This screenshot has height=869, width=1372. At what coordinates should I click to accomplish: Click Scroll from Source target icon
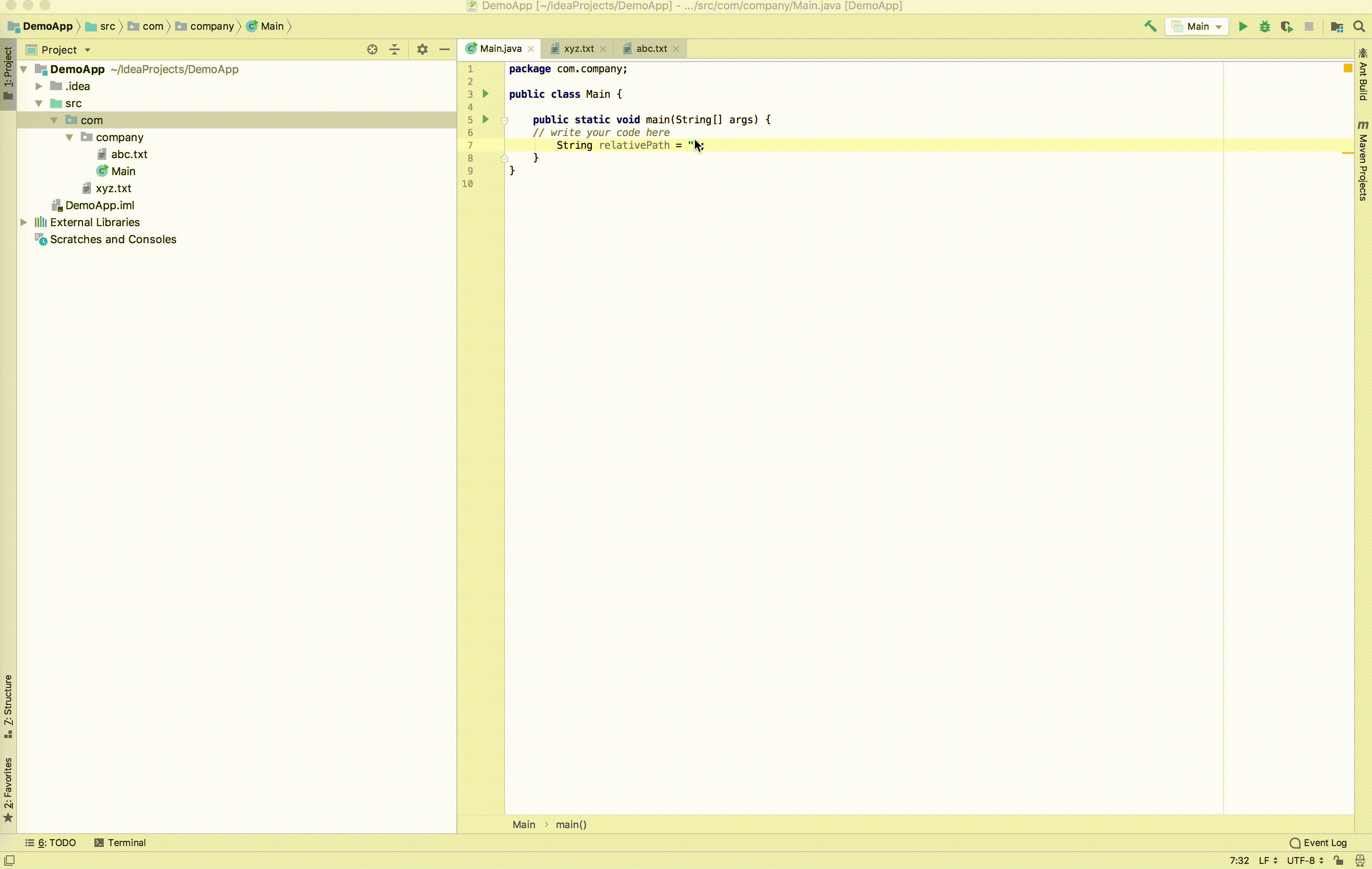[372, 50]
